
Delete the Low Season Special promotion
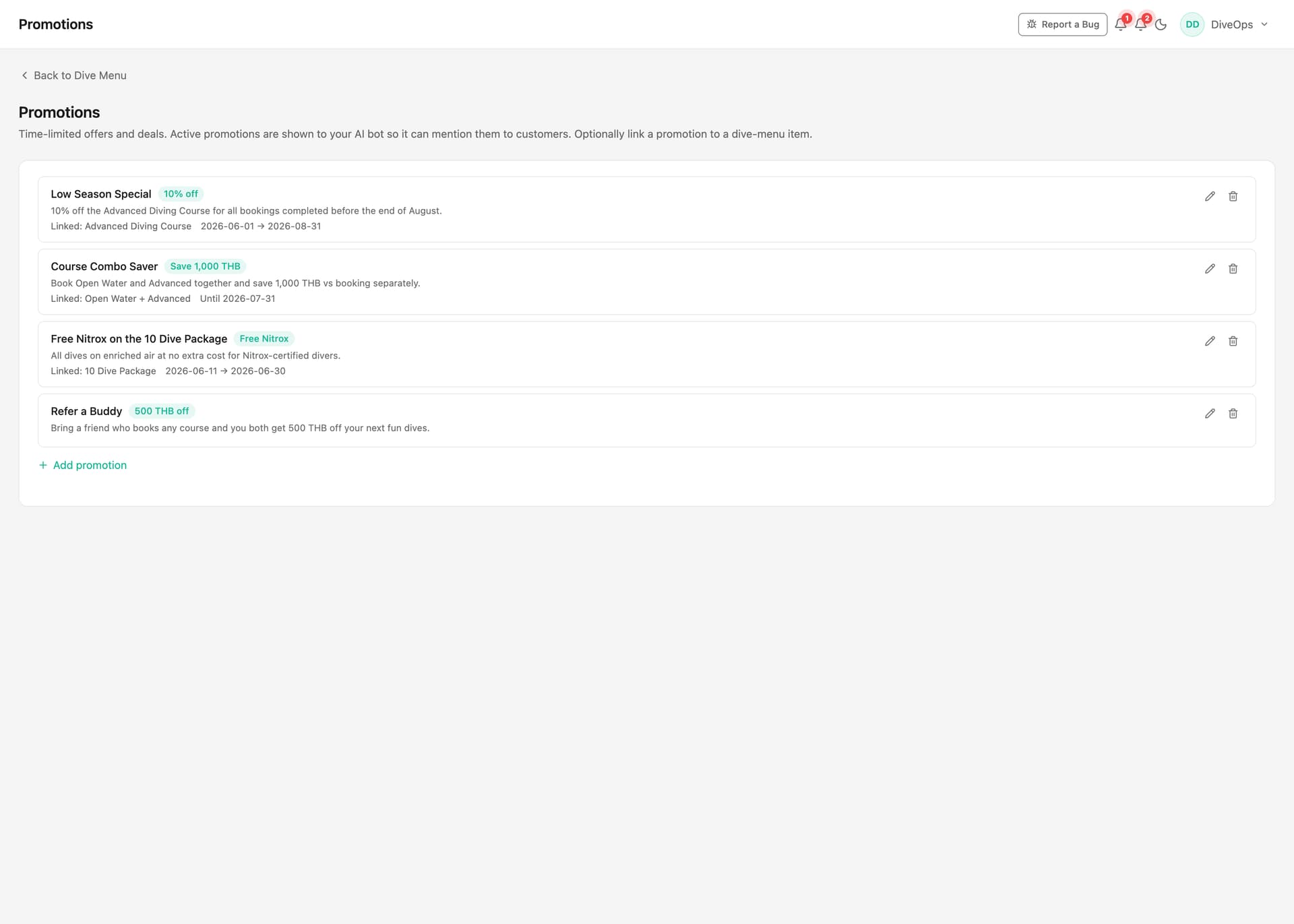[1233, 196]
